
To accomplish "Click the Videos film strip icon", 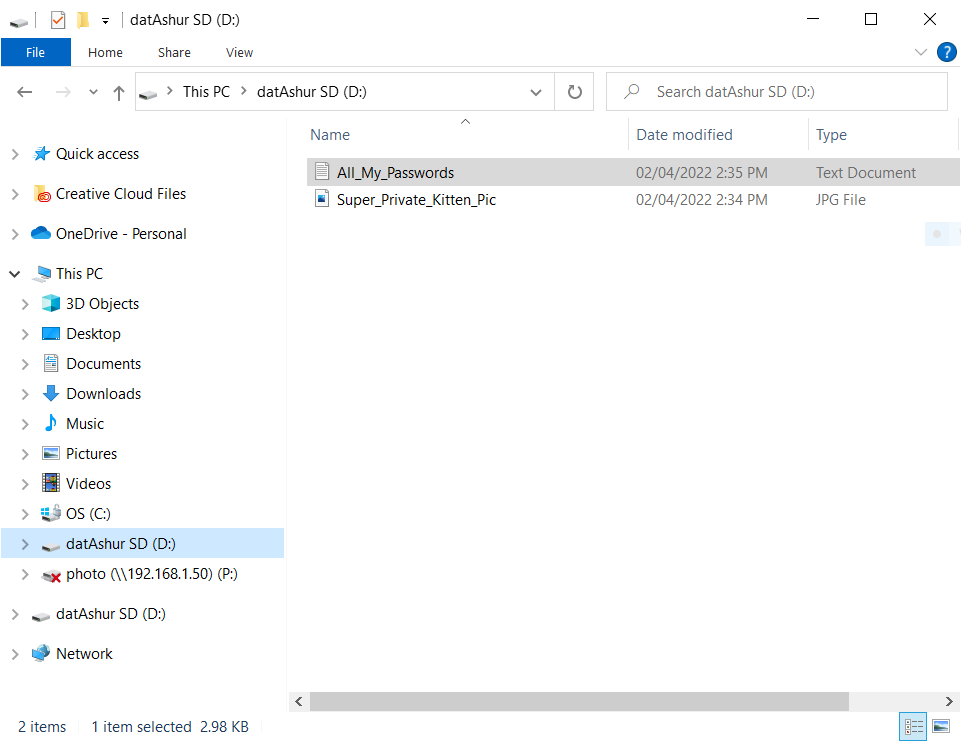I will click(x=51, y=483).
